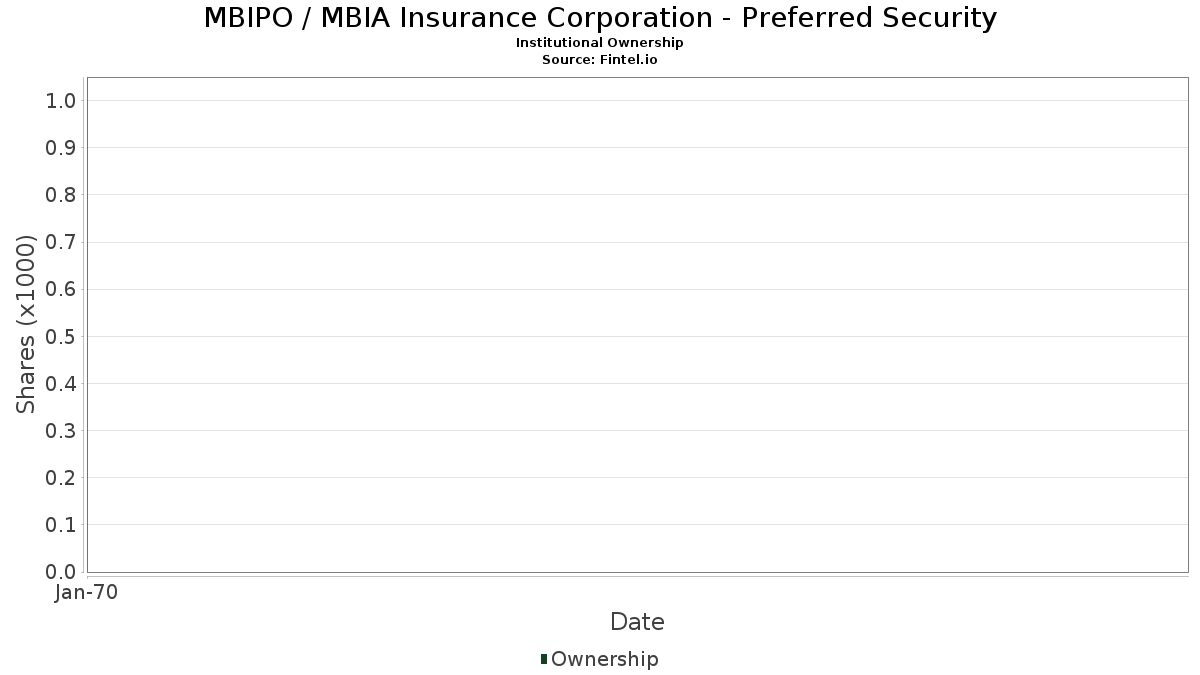1200x675 pixels.
Task: Click the 0.4 y-axis tick label
Action: [61, 383]
